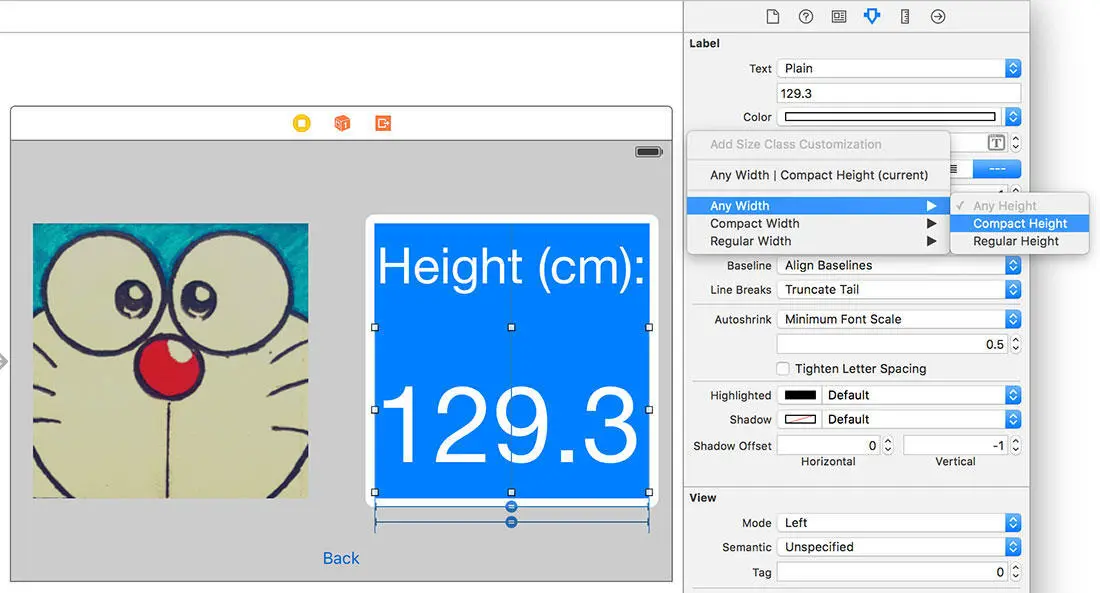This screenshot has height=593, width=1100.
Task: Select the Compact Width menu item
Action: [819, 223]
